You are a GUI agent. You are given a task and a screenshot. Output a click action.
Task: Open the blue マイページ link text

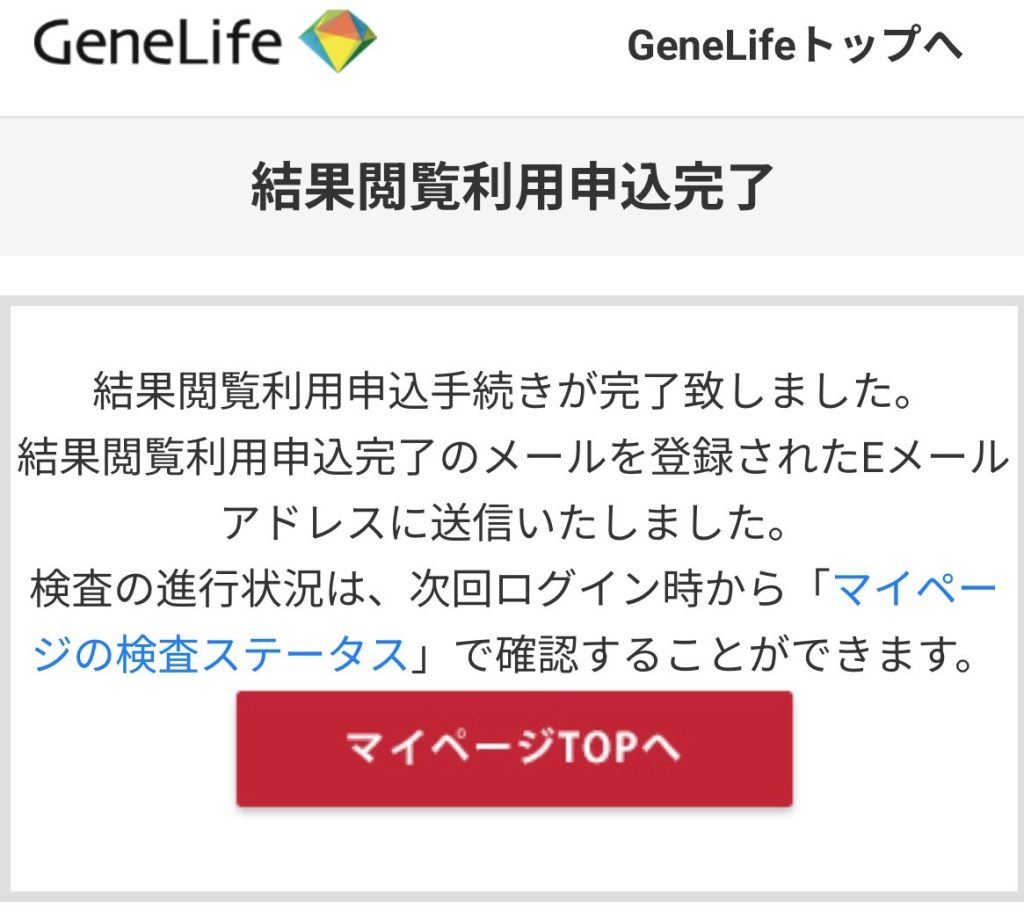[x=916, y=590]
